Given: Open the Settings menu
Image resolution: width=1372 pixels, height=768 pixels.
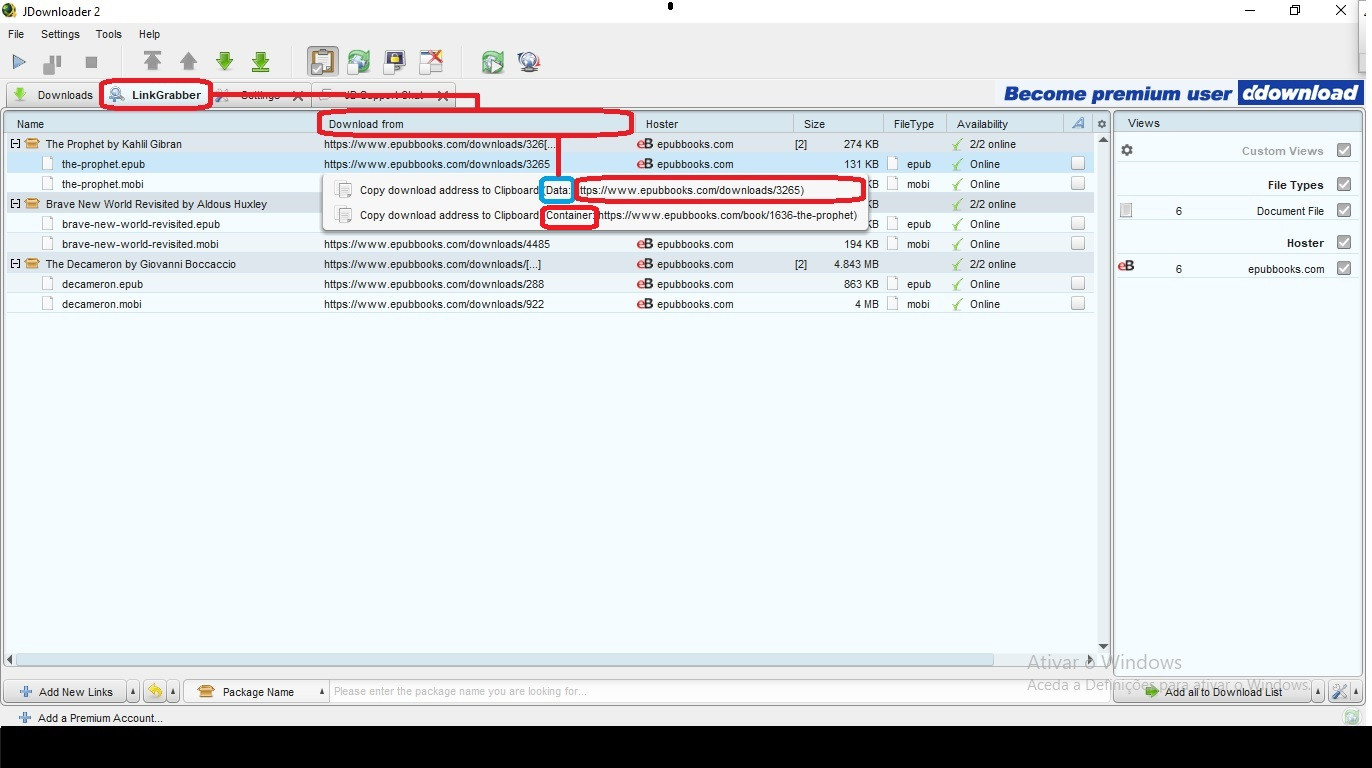Looking at the screenshot, I should pyautogui.click(x=60, y=34).
